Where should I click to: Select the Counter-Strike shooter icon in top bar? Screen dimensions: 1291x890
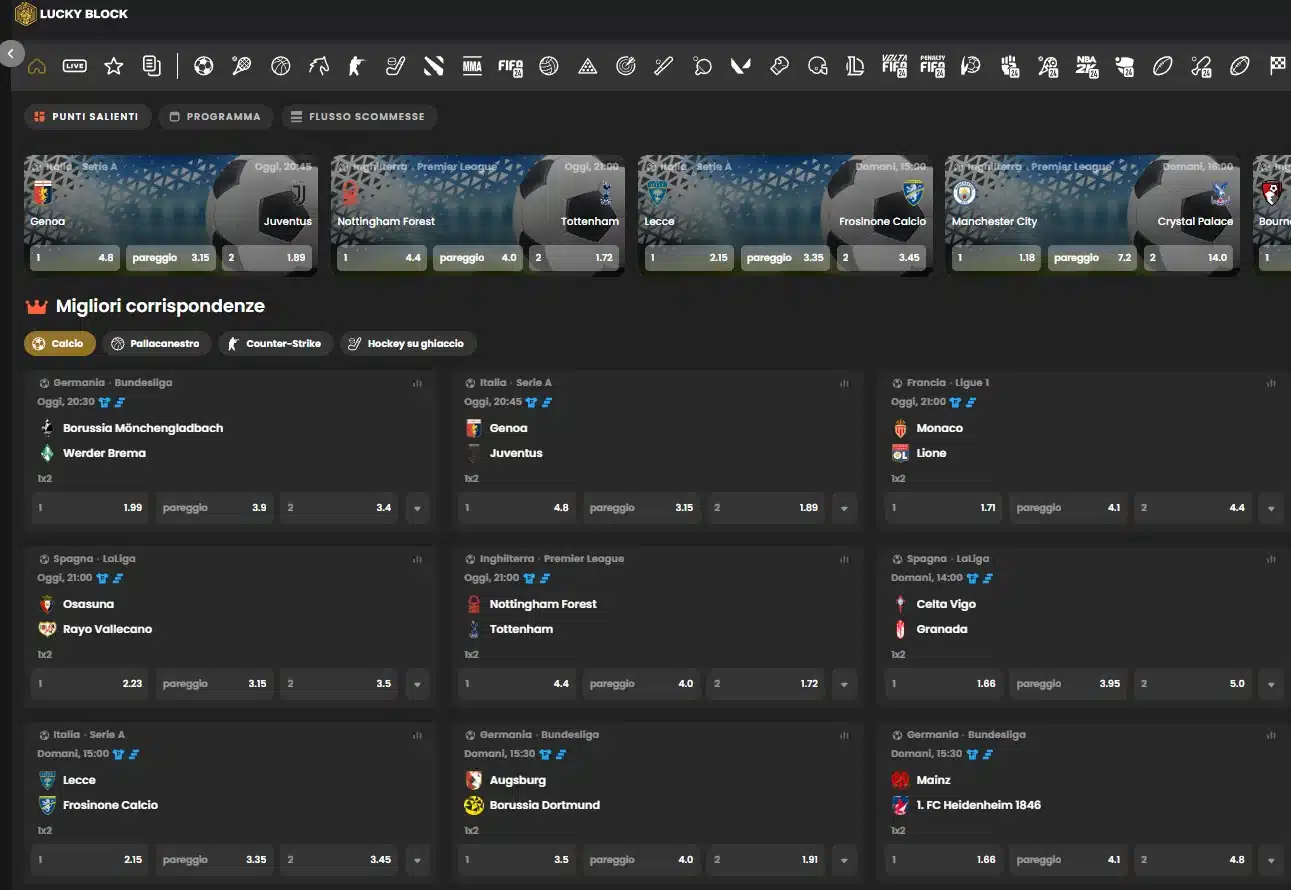[x=357, y=66]
